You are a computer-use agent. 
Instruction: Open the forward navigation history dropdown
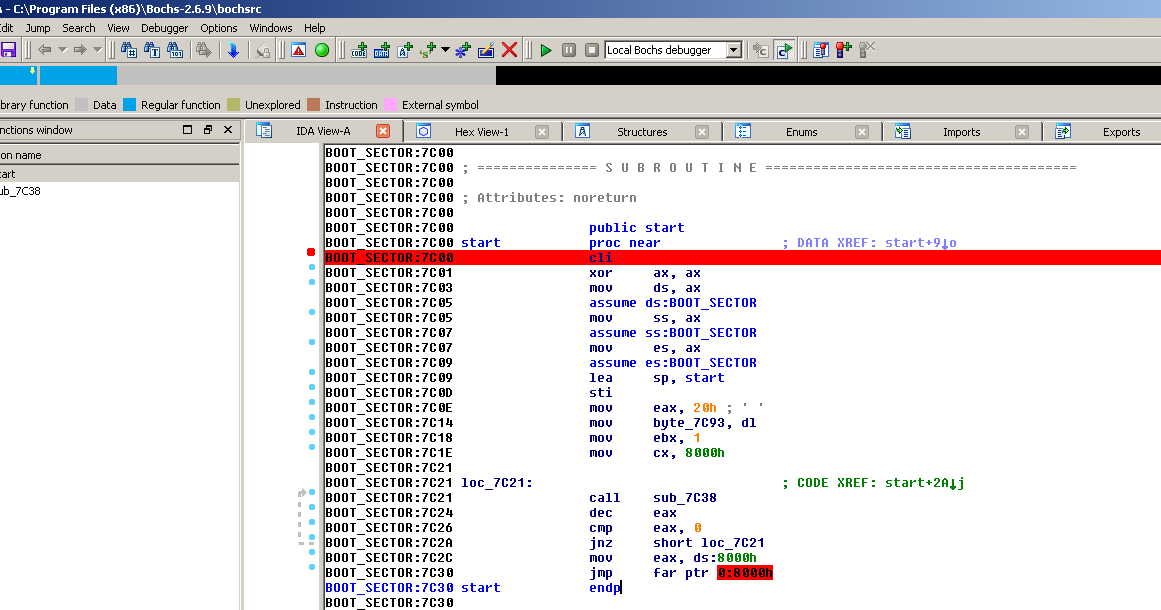click(97, 48)
